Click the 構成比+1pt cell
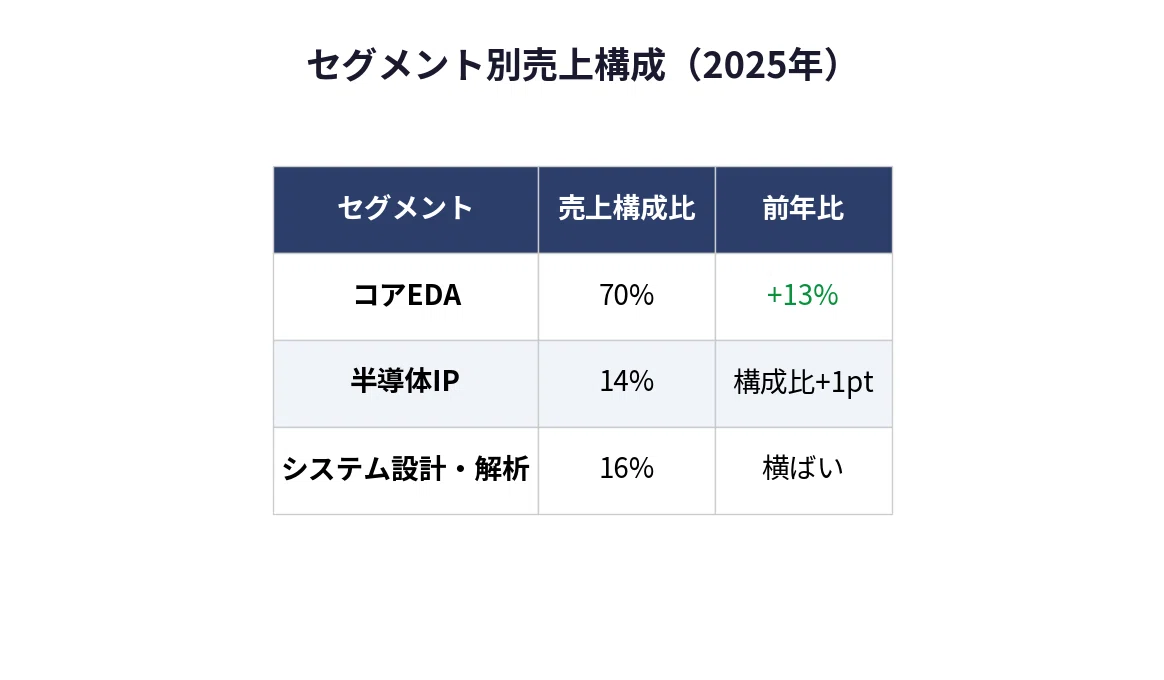The image size is (1164, 680). (804, 383)
